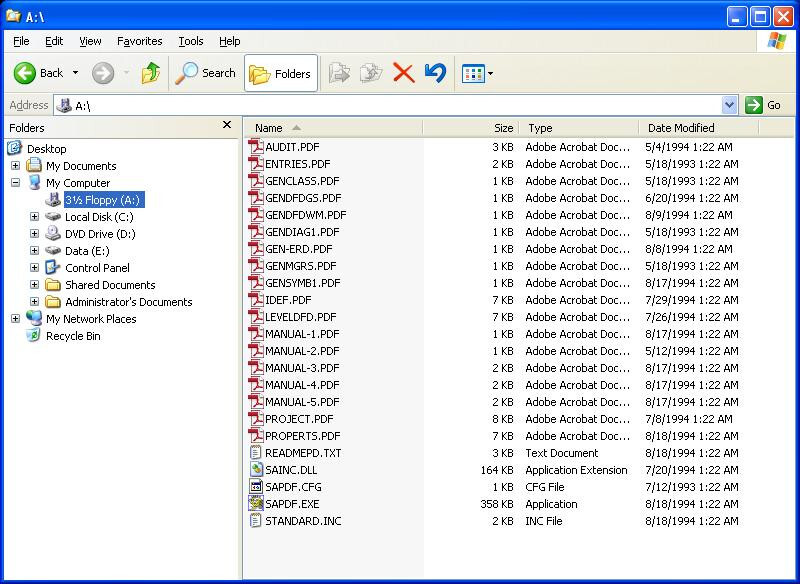Click the Back navigation icon

tap(25, 72)
